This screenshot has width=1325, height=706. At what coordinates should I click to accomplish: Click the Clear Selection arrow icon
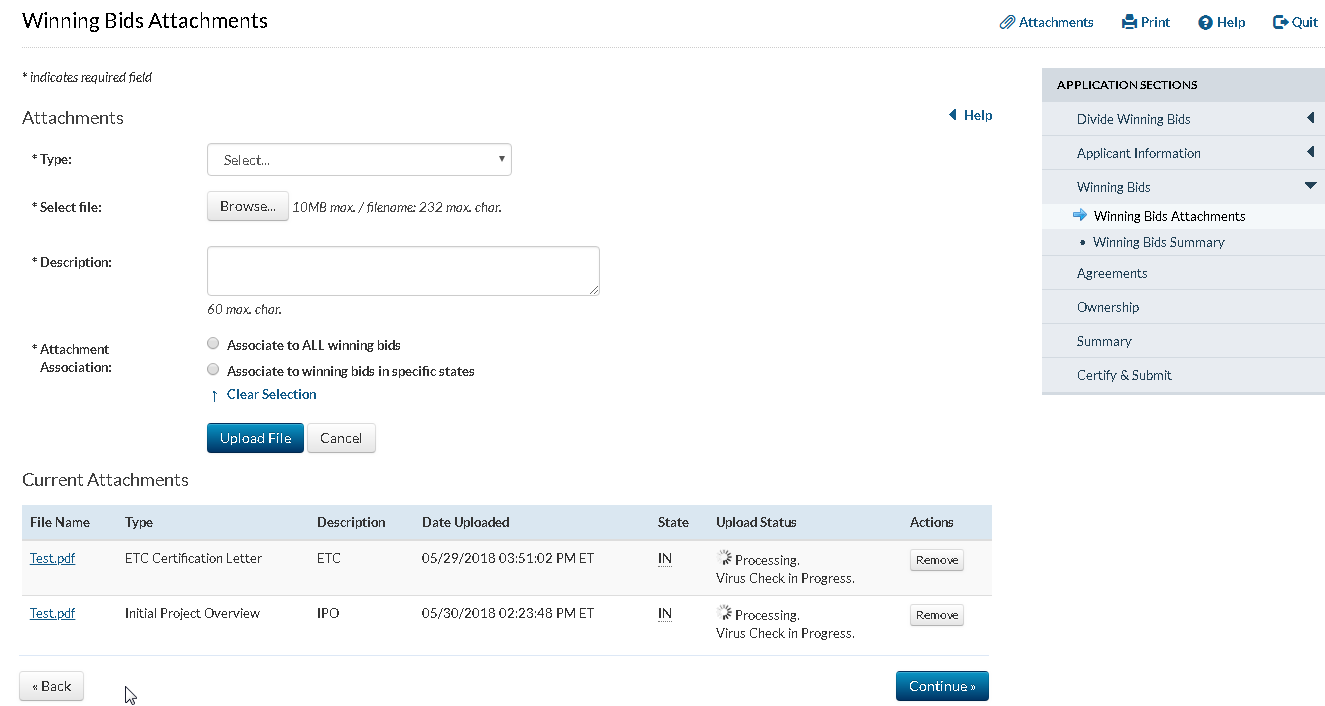(x=214, y=395)
